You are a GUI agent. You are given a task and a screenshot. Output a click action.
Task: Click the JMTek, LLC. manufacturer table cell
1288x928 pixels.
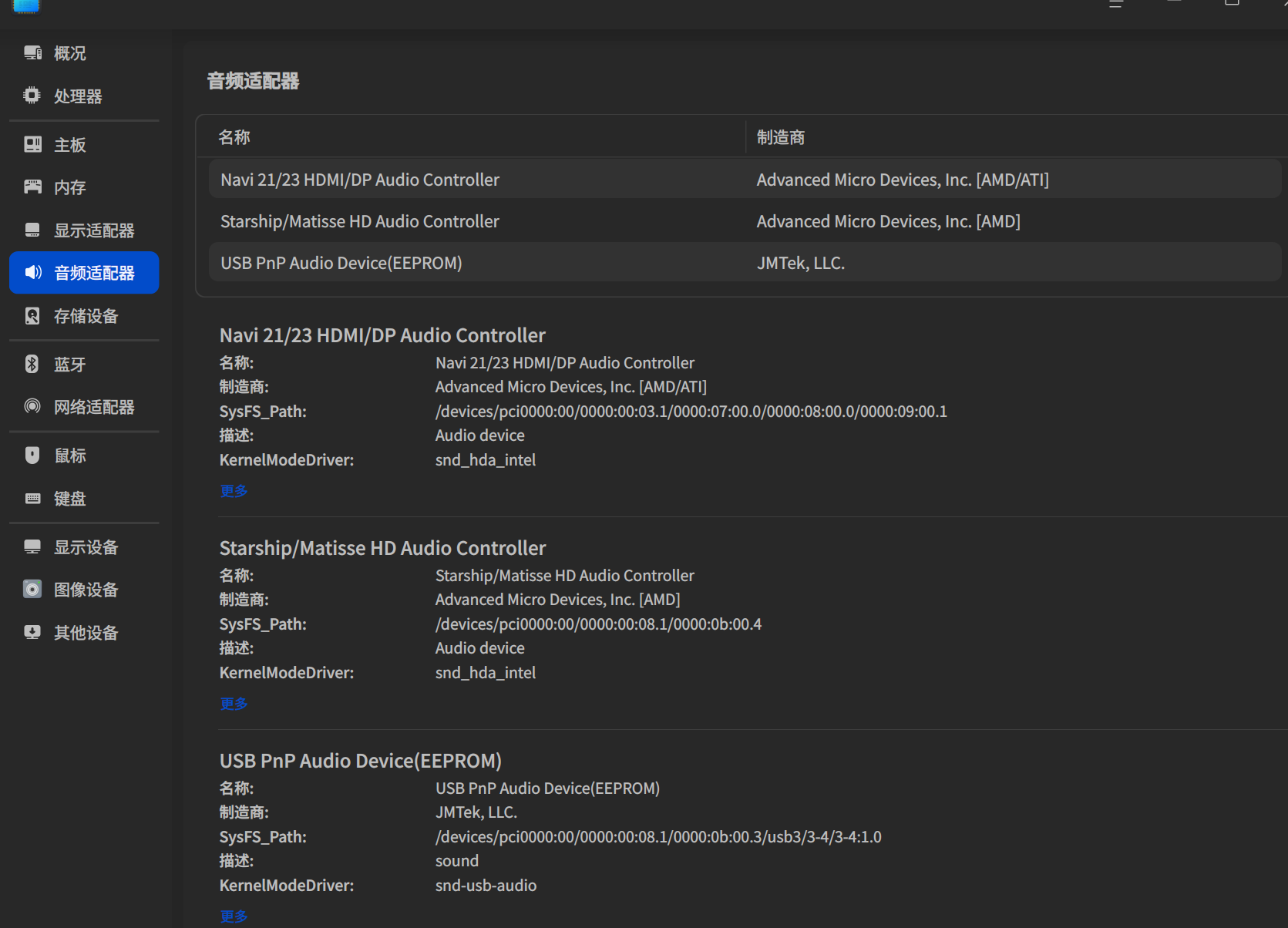801,263
